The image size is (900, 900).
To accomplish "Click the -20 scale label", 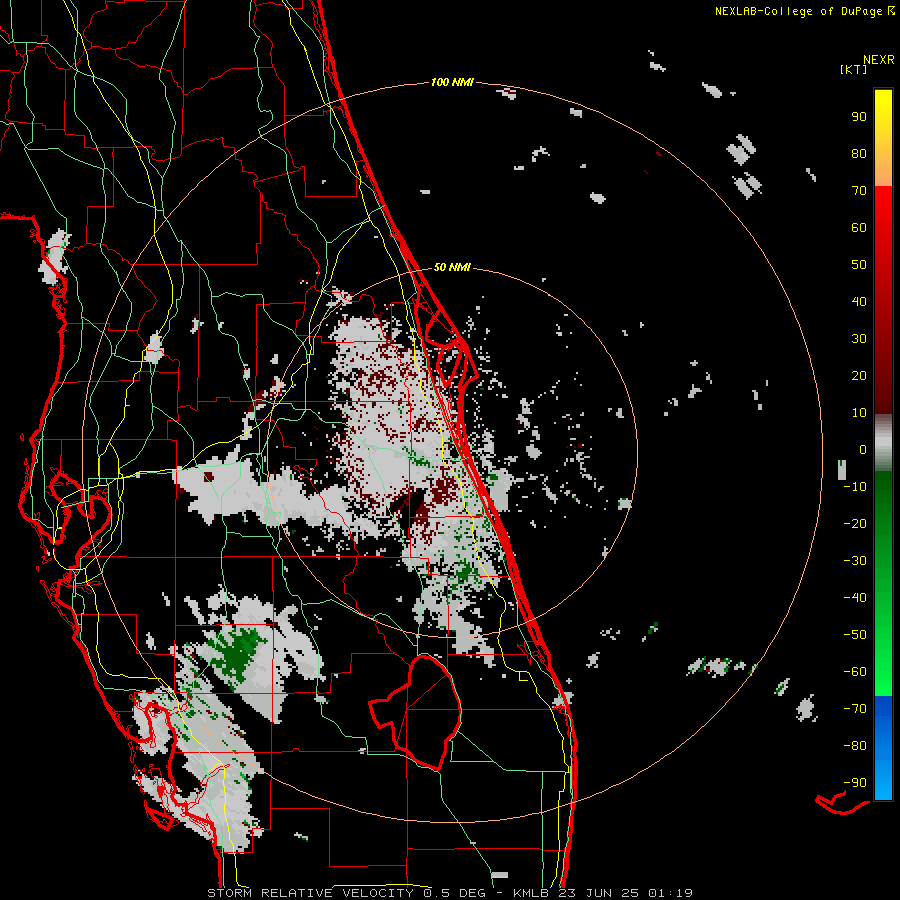I will click(x=855, y=524).
